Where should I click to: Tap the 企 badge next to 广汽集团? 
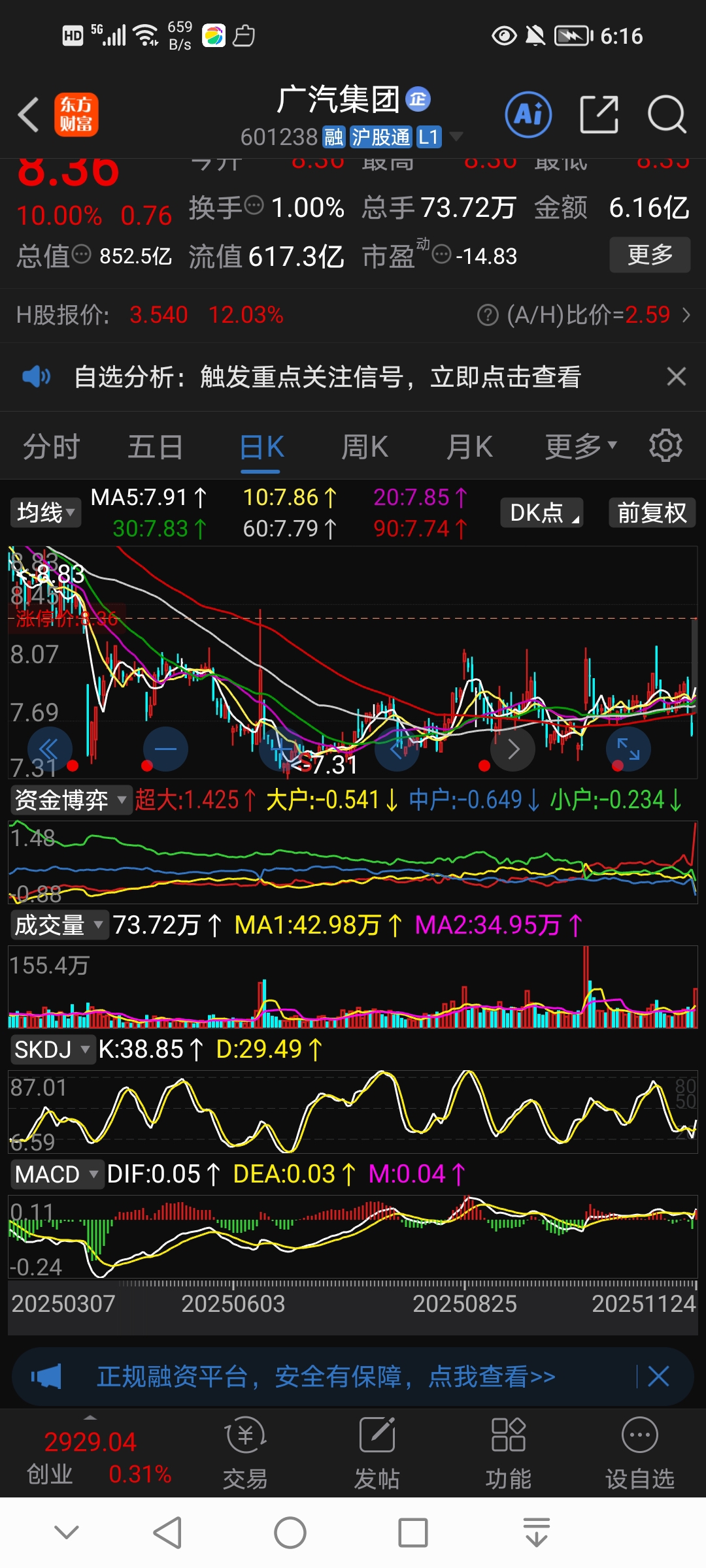point(418,99)
